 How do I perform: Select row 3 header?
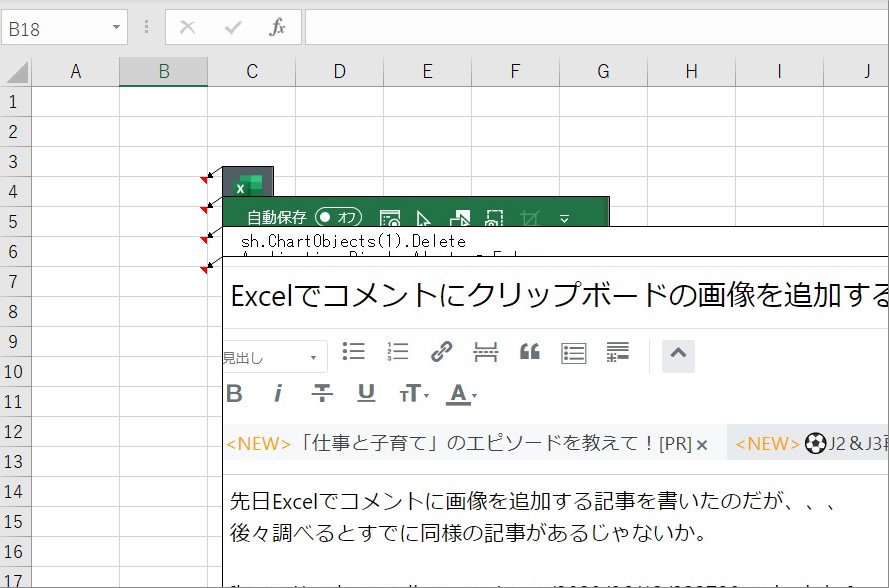coord(15,162)
